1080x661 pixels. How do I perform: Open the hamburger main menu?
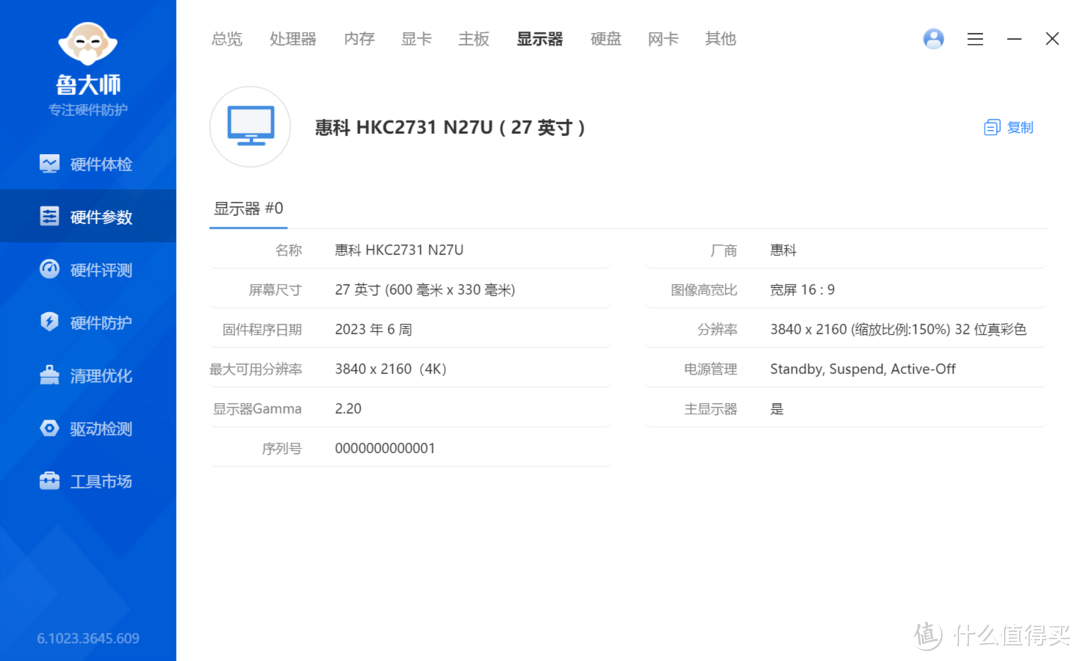click(x=975, y=39)
